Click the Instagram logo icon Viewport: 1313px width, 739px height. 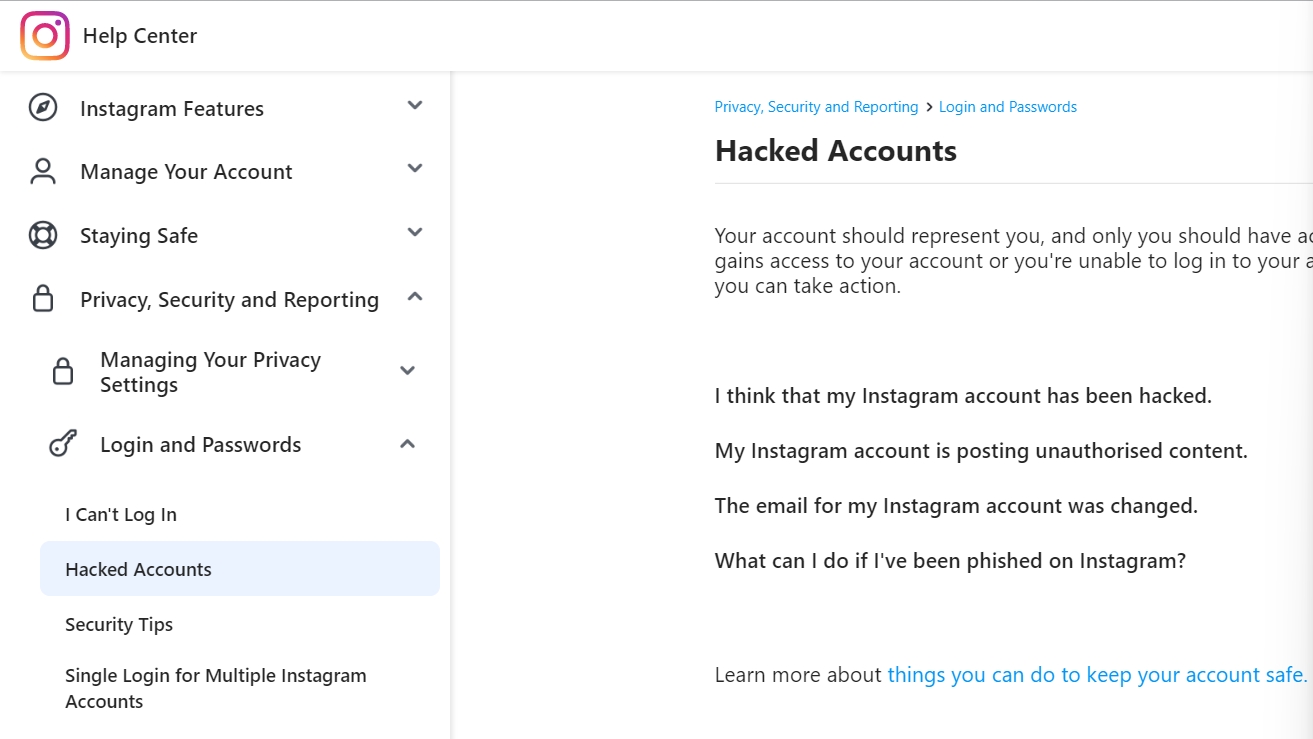point(45,36)
